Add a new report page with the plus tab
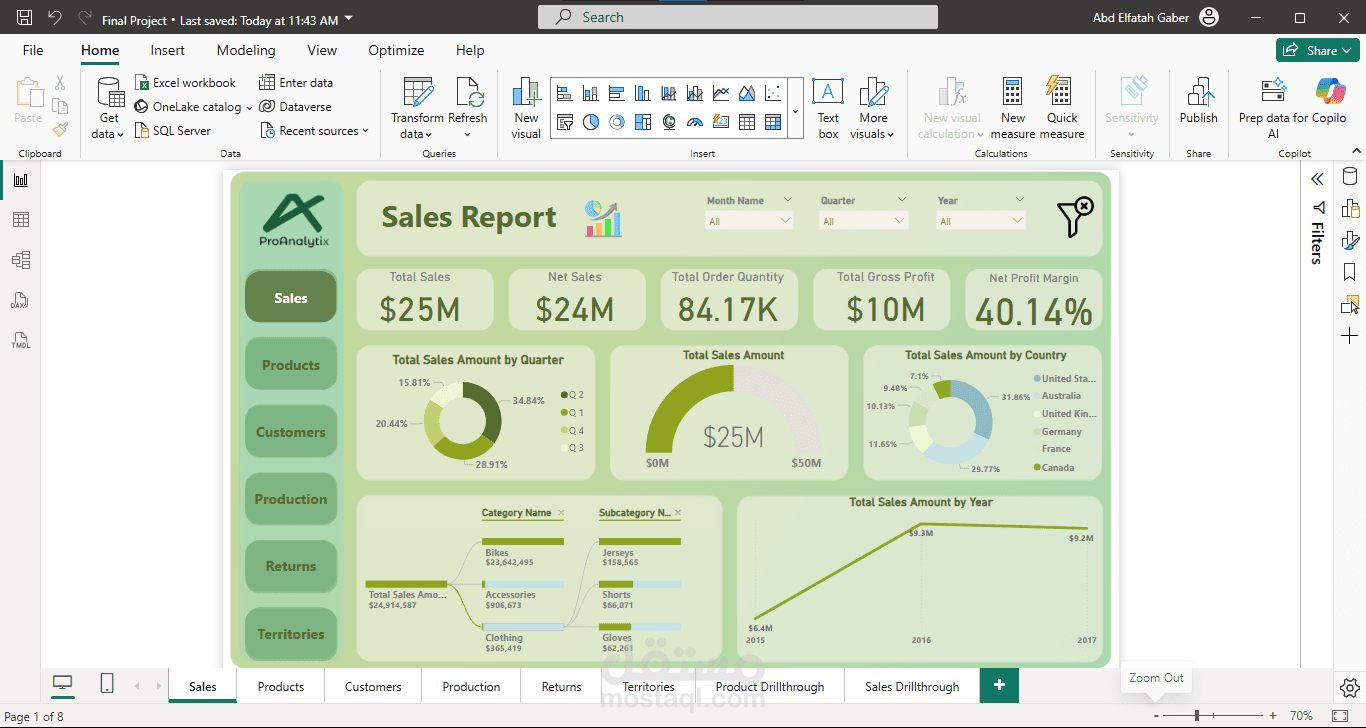The height and width of the screenshot is (728, 1366). pos(999,686)
